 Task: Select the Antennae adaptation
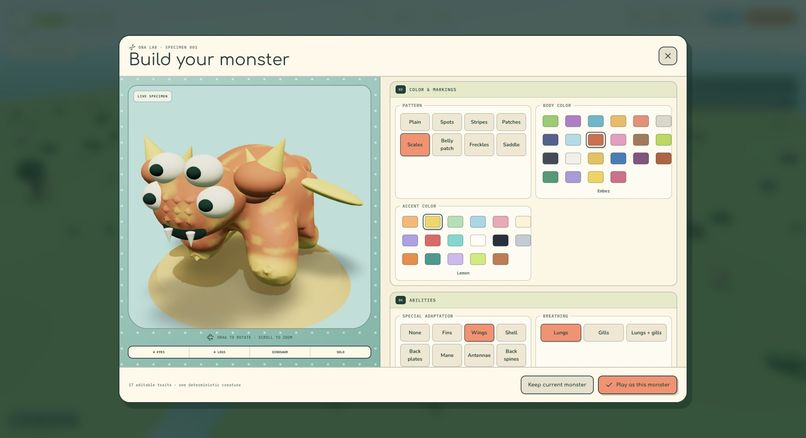click(x=479, y=355)
